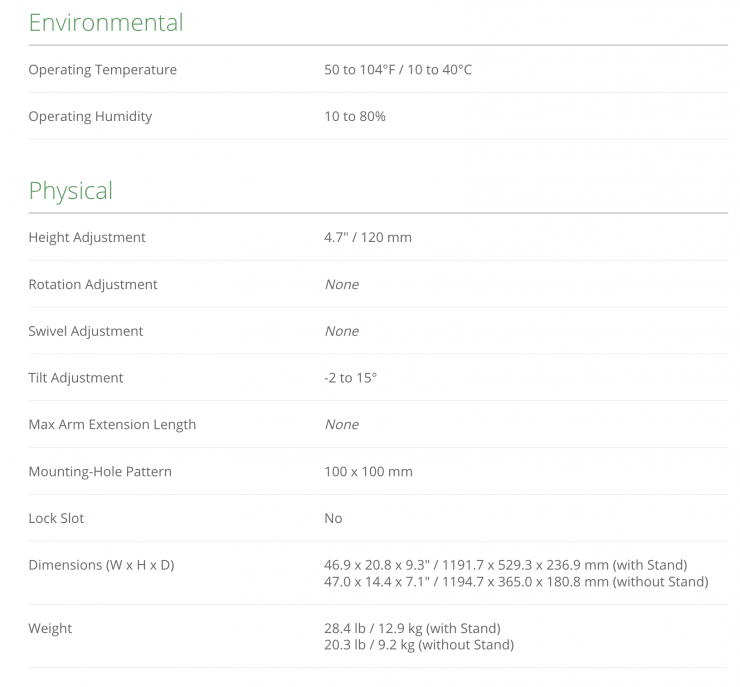Click the dimensions line ending "(with Stand)"
Screen dimensions: 740x687
[506, 565]
